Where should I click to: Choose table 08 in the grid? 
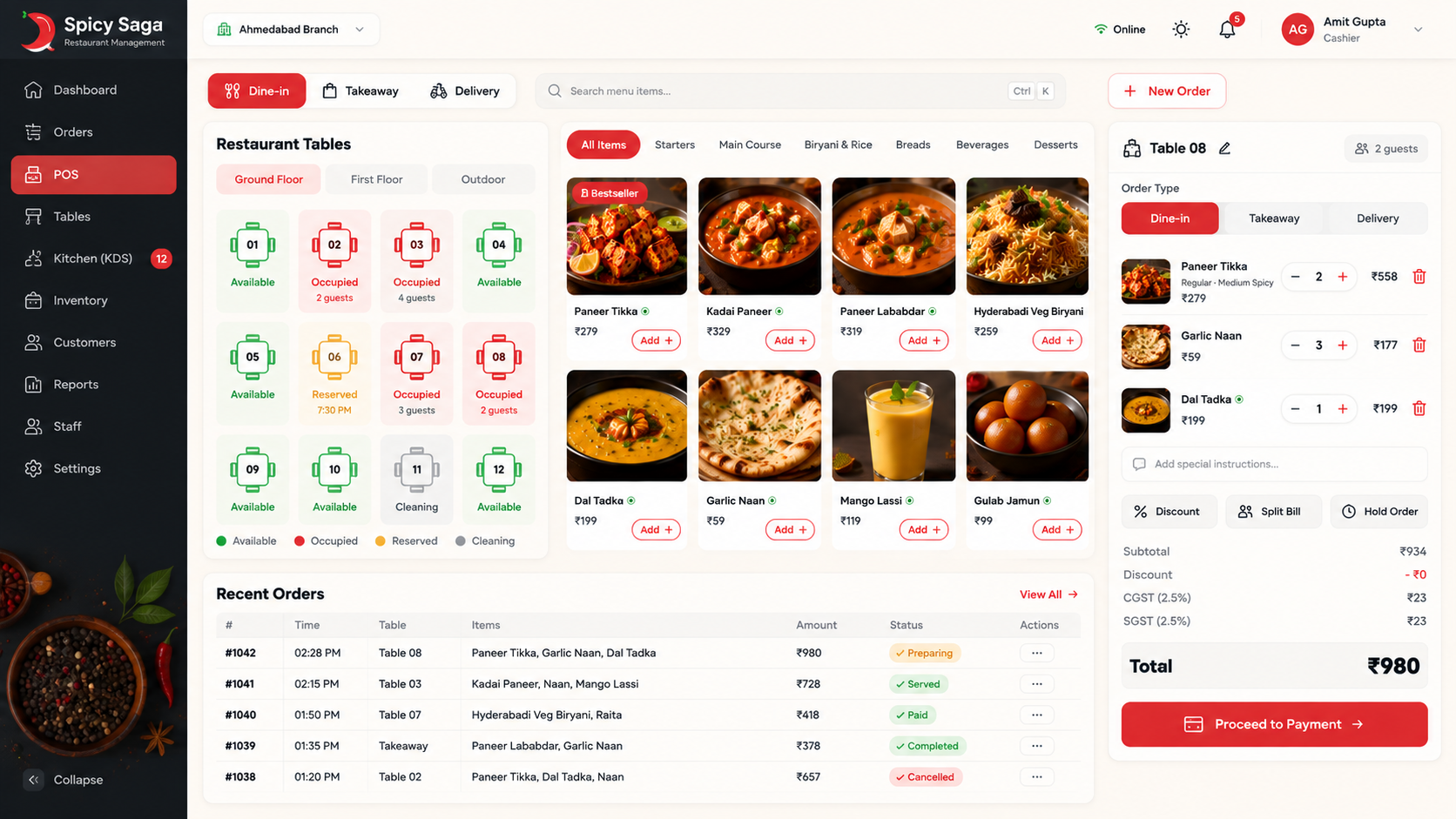pos(499,373)
